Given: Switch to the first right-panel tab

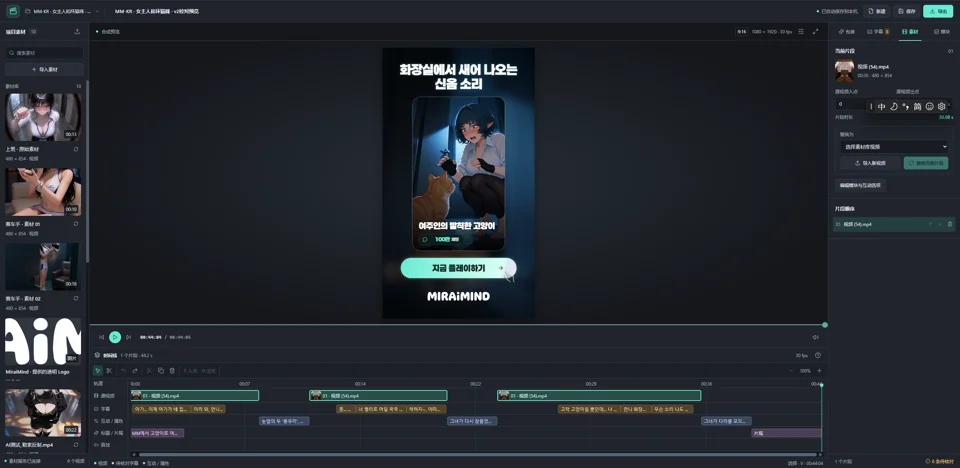Looking at the screenshot, I should [x=846, y=31].
